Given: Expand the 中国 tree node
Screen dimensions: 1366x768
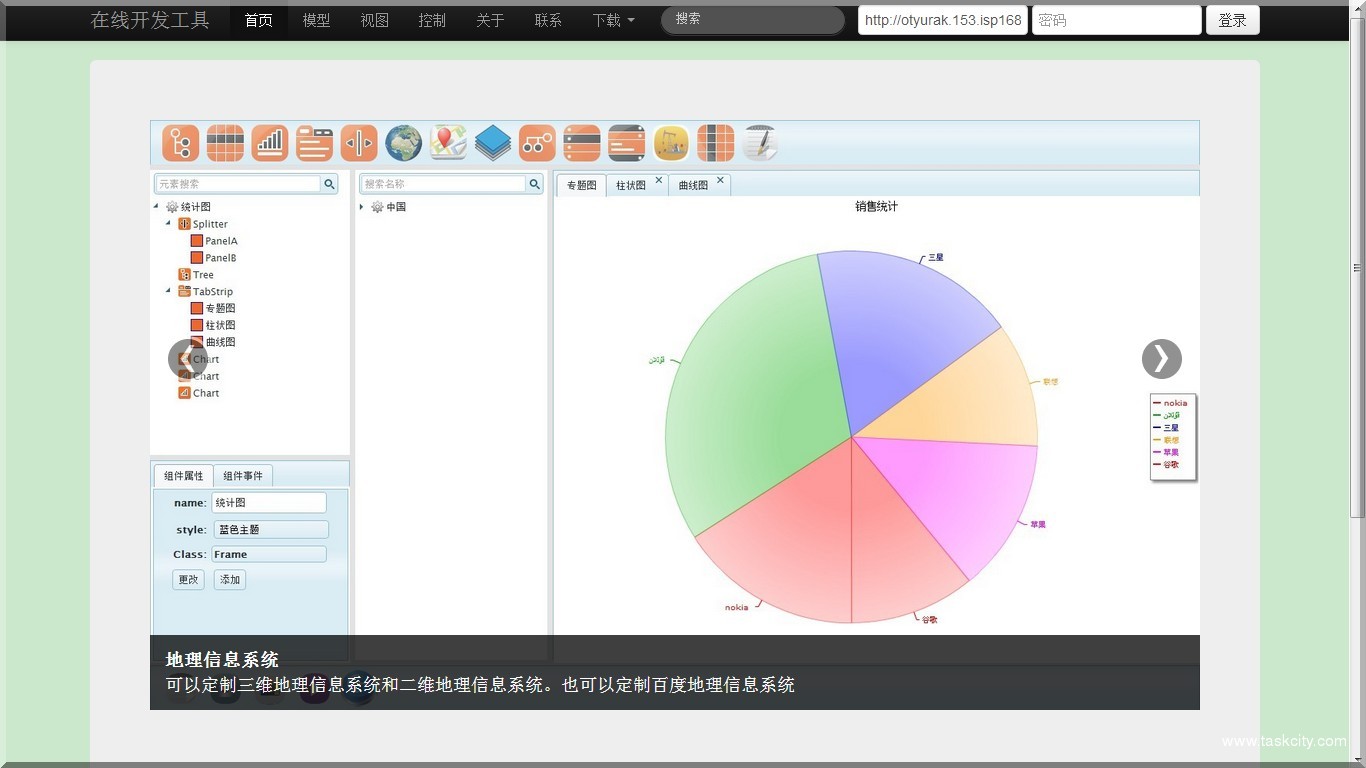Looking at the screenshot, I should [x=362, y=207].
